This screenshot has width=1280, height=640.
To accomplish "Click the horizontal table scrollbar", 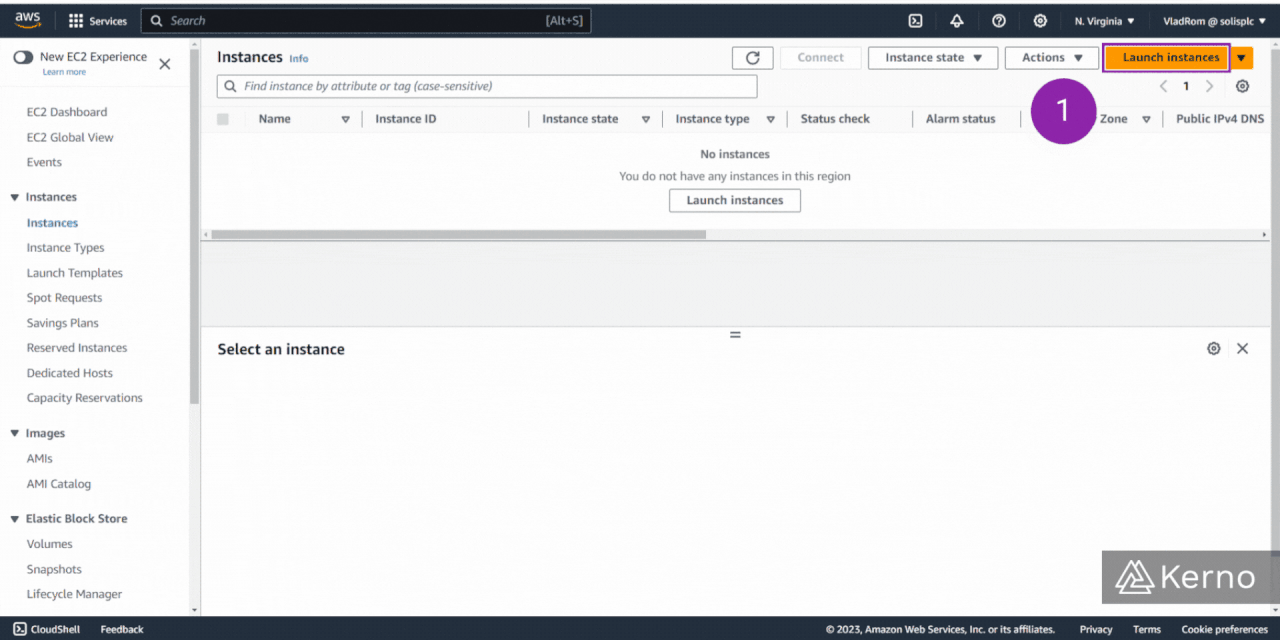I will click(x=459, y=235).
